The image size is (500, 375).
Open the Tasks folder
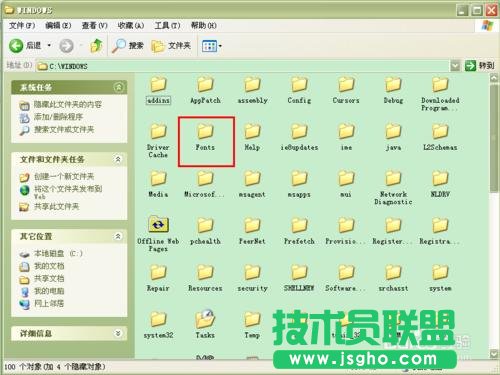tap(205, 325)
